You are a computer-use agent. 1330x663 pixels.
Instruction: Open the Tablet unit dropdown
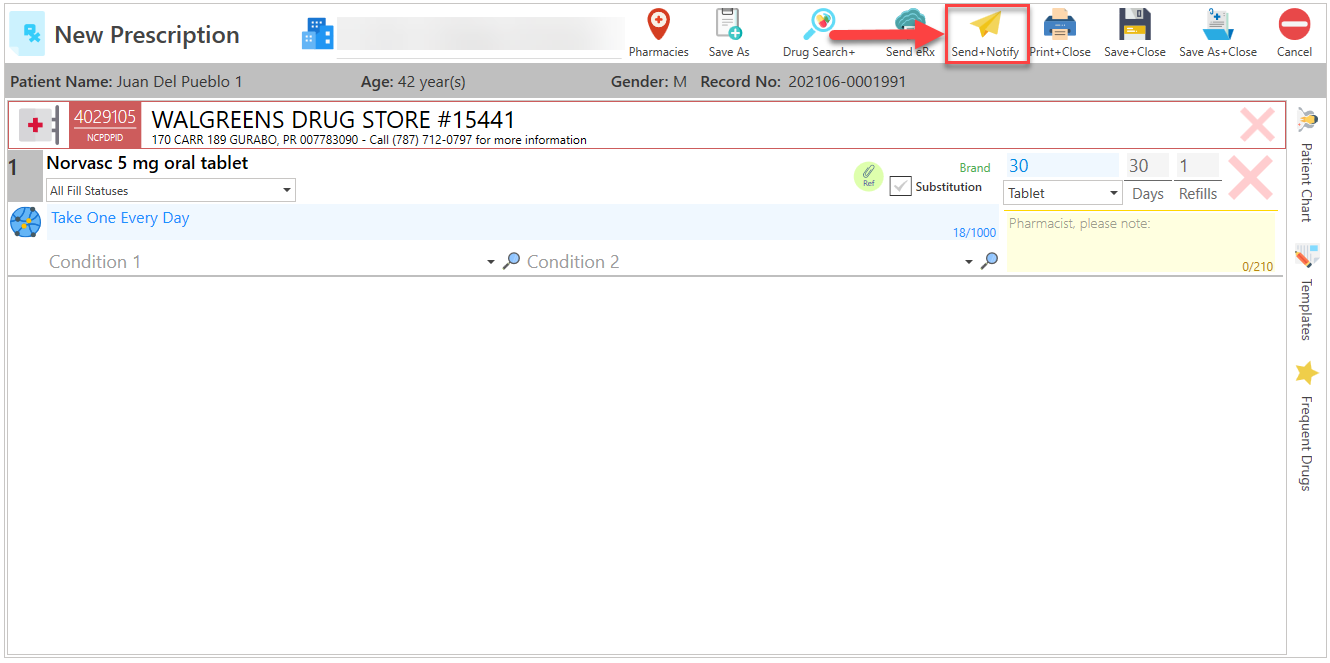1063,193
